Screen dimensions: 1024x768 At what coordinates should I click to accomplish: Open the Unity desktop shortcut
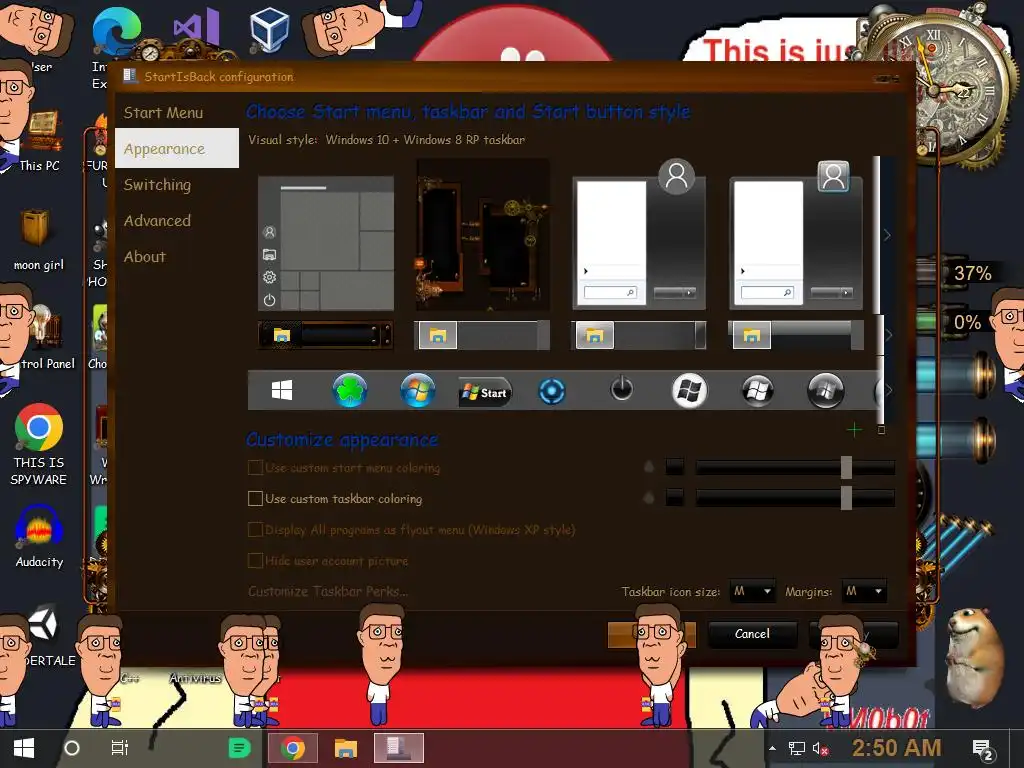click(42, 624)
